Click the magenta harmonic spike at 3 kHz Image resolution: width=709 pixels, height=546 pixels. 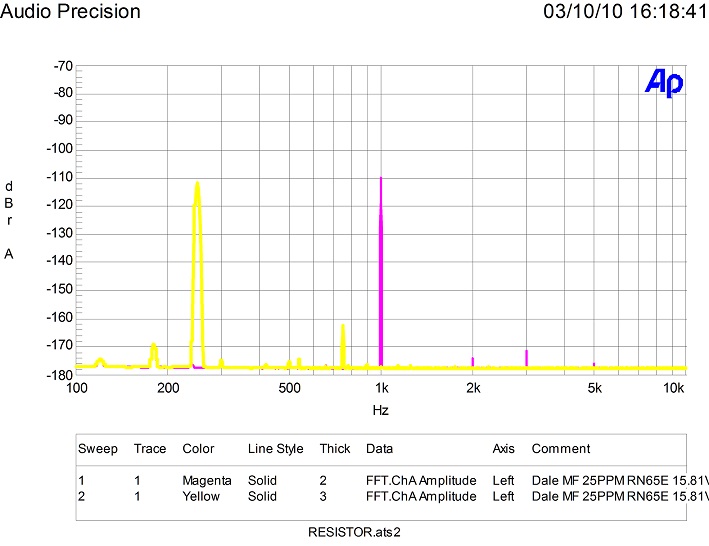pyautogui.click(x=526, y=358)
